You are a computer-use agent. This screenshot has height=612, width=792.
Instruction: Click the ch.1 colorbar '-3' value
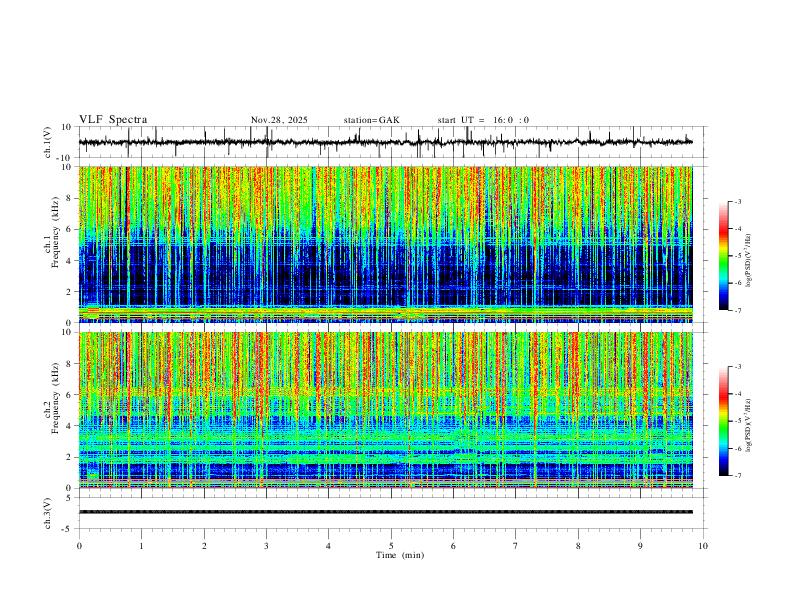point(738,201)
